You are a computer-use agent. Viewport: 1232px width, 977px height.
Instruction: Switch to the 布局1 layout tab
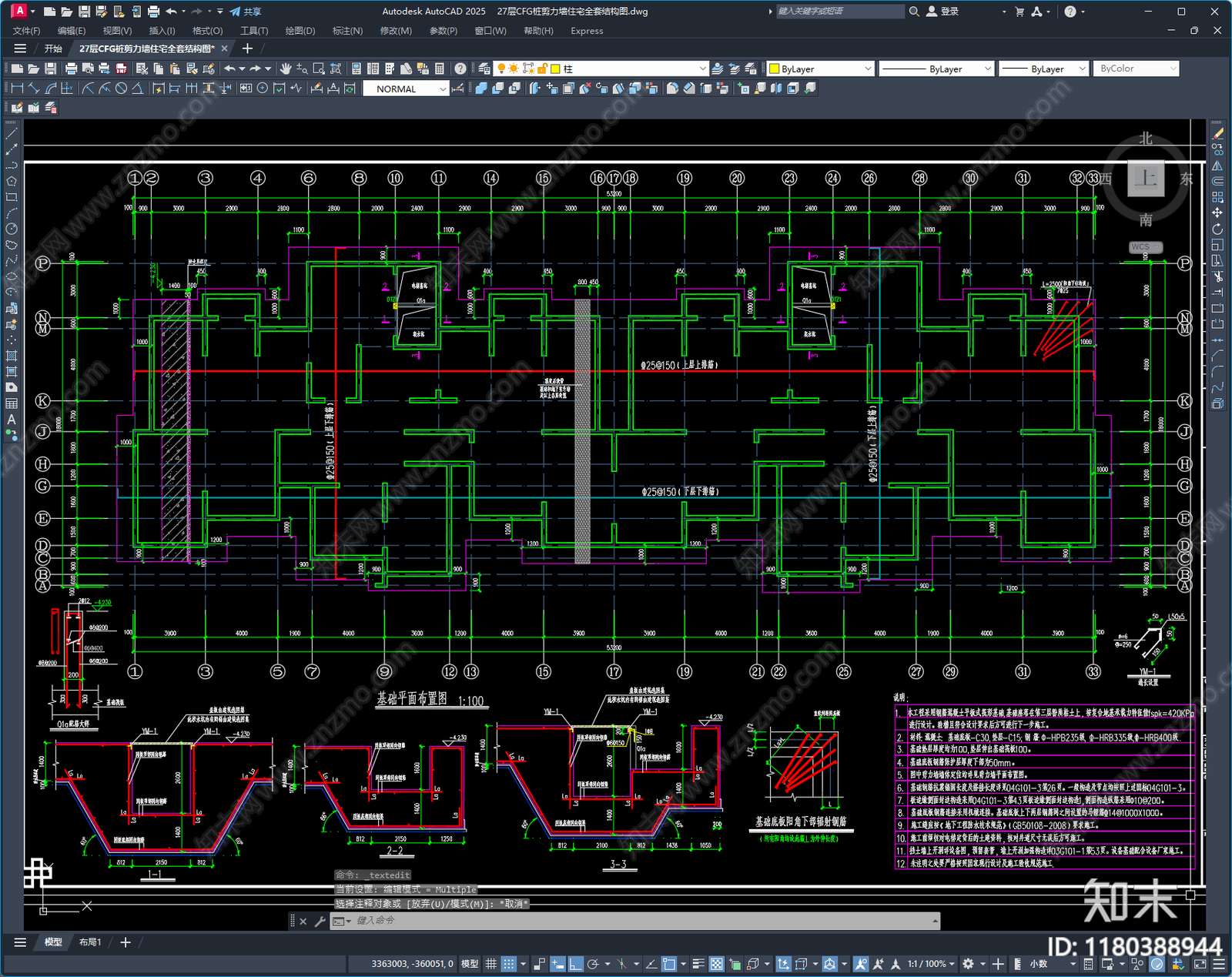pyautogui.click(x=90, y=942)
